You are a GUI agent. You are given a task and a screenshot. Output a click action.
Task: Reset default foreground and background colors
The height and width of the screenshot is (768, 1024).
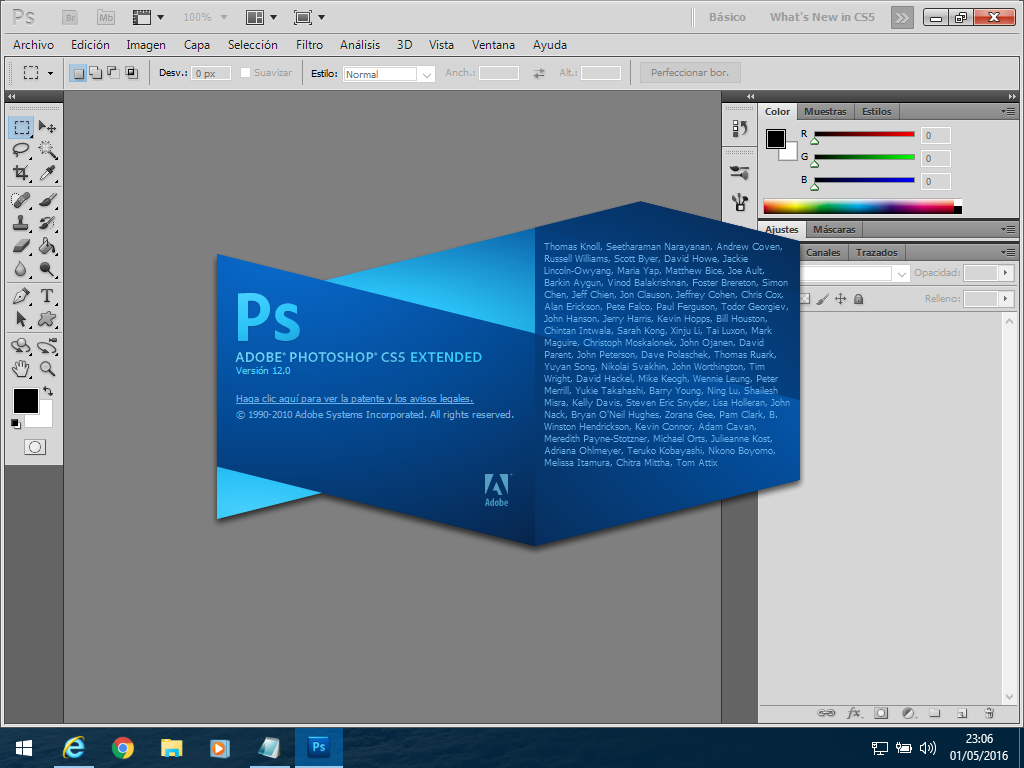click(x=16, y=424)
